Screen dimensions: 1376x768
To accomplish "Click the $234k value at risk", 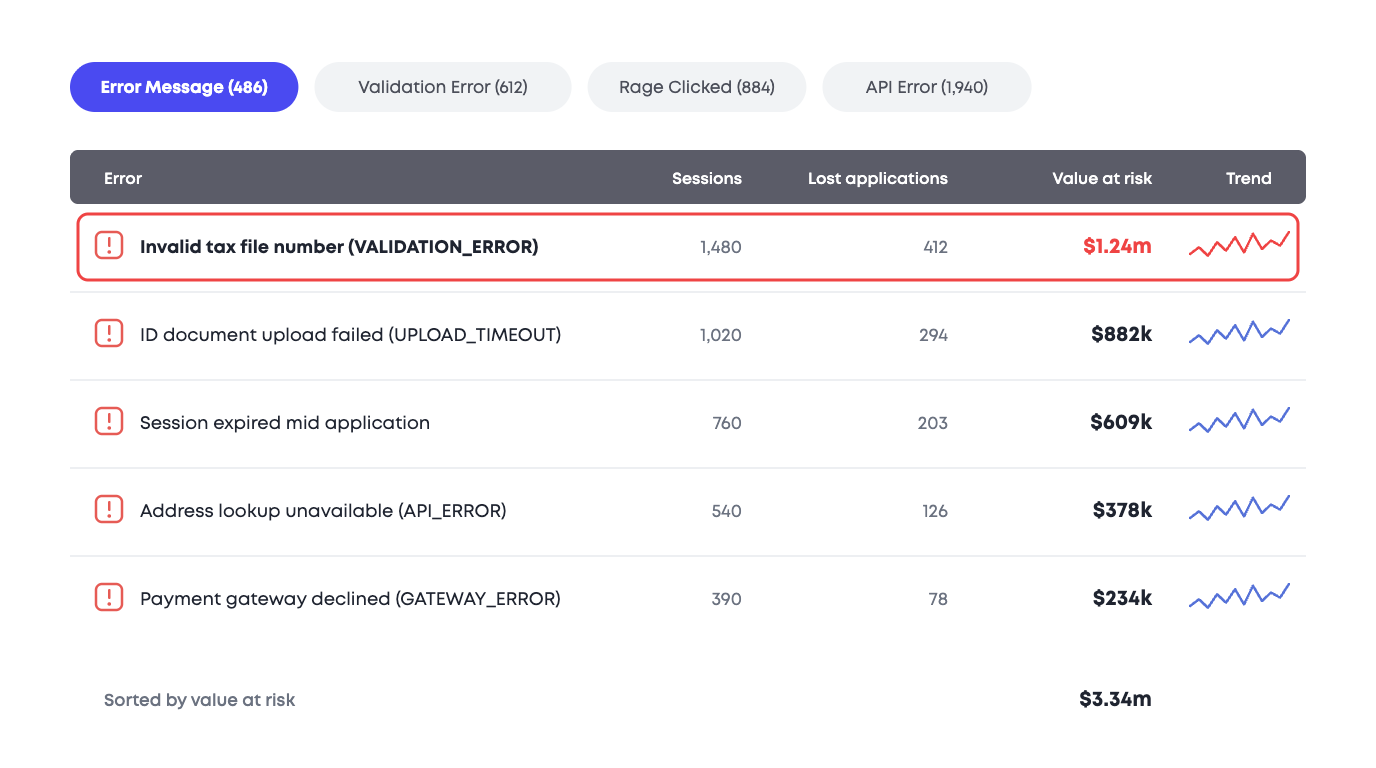I will pos(1122,598).
